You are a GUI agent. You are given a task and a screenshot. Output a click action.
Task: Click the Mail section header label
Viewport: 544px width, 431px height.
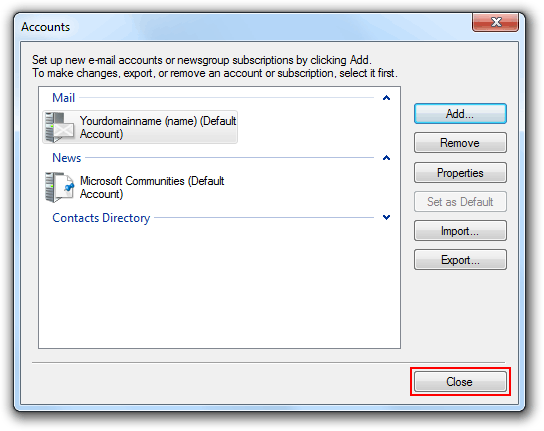tap(63, 98)
